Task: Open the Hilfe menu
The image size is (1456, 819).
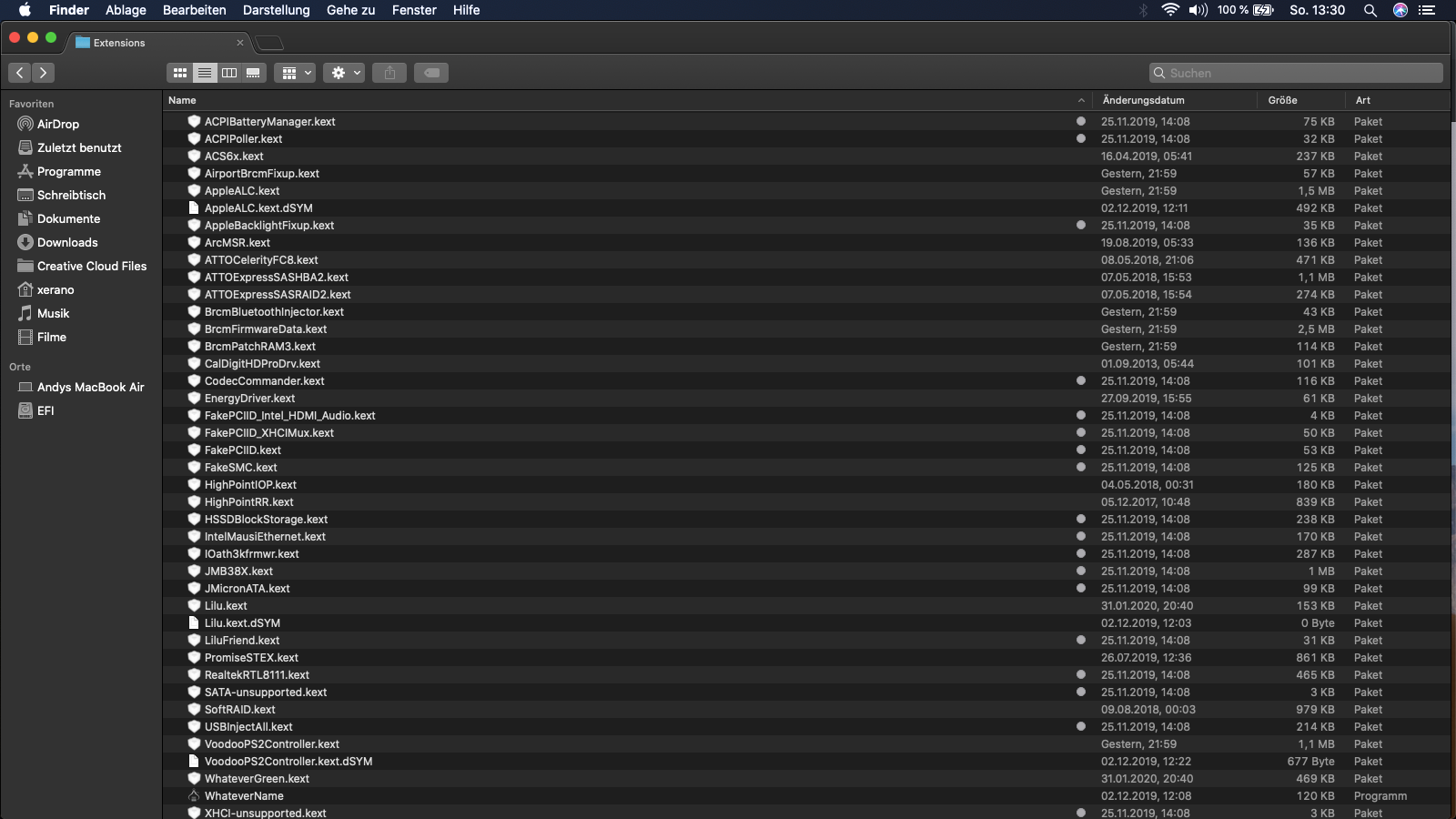Action: (x=467, y=10)
